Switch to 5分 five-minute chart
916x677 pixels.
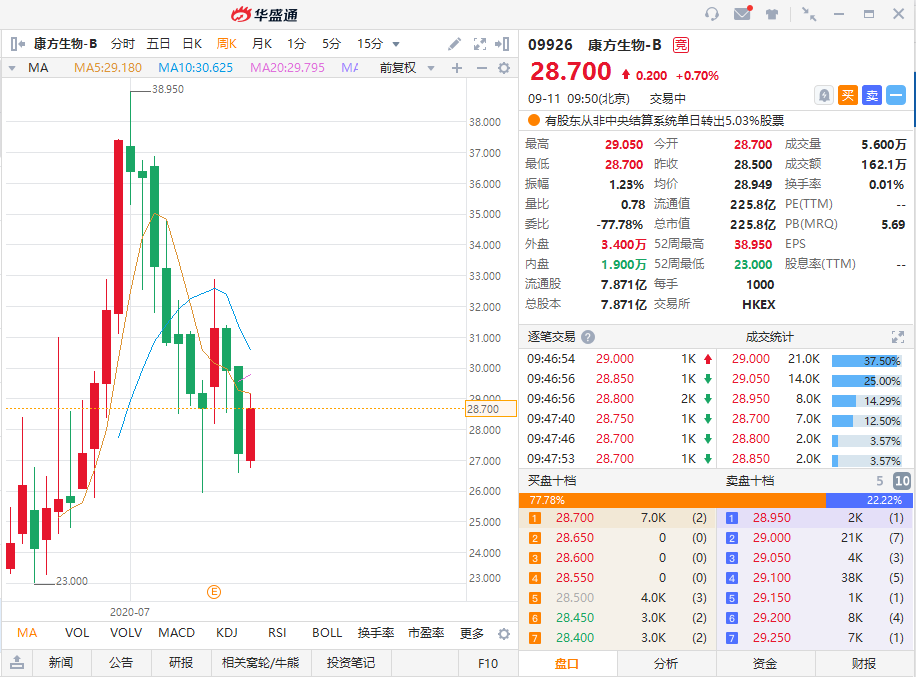(x=331, y=44)
